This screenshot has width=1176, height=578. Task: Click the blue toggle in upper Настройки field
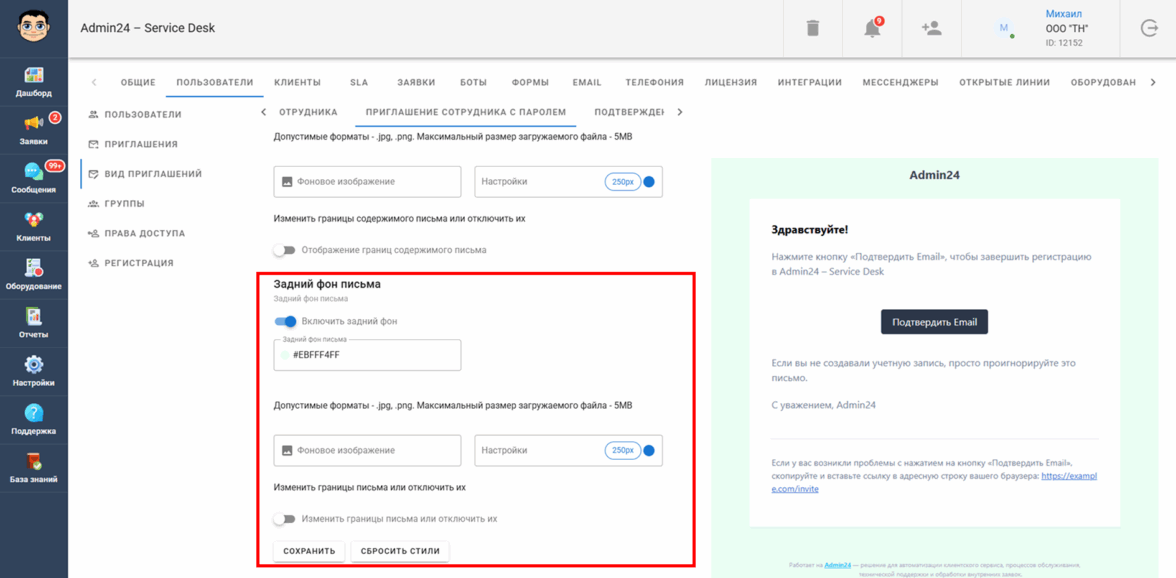click(649, 181)
